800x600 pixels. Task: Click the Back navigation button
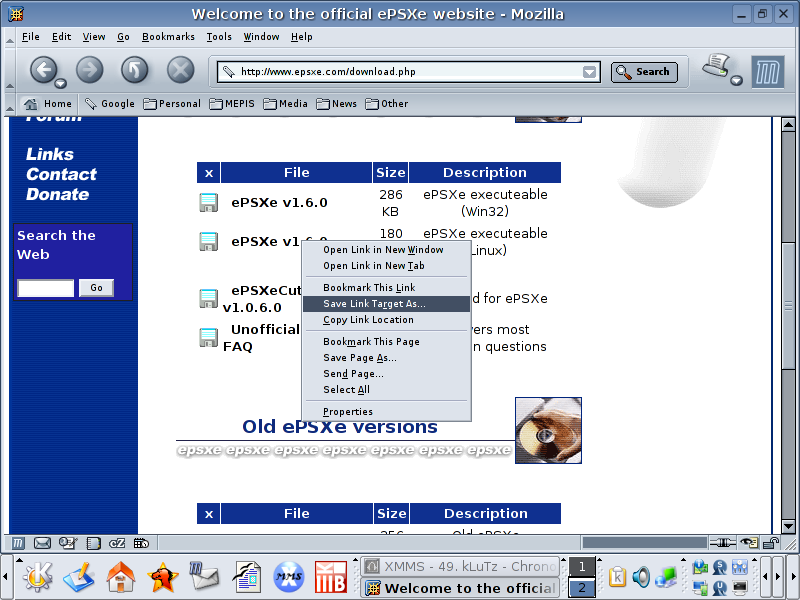[42, 69]
